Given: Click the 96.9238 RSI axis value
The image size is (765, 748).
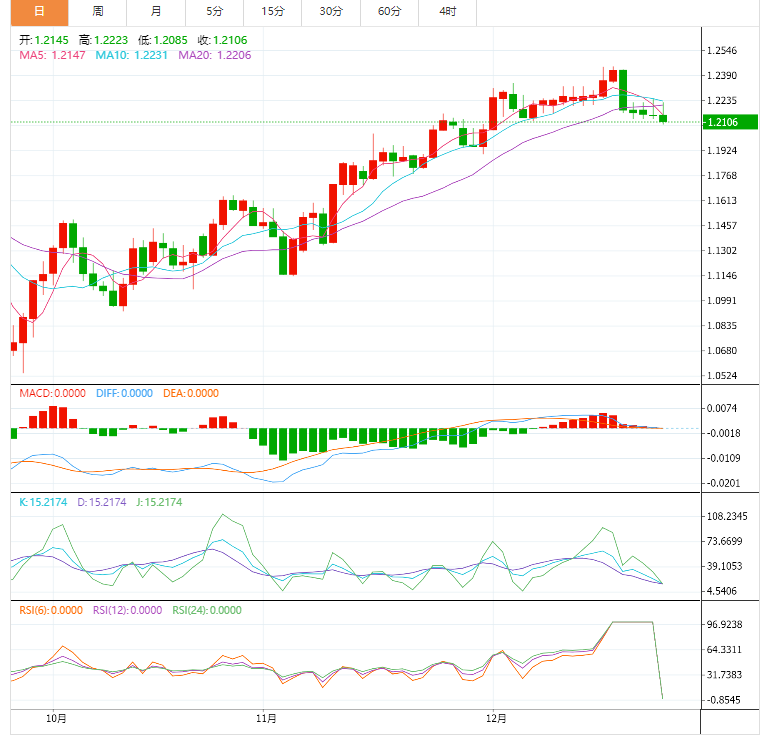Looking at the screenshot, I should 725,625.
